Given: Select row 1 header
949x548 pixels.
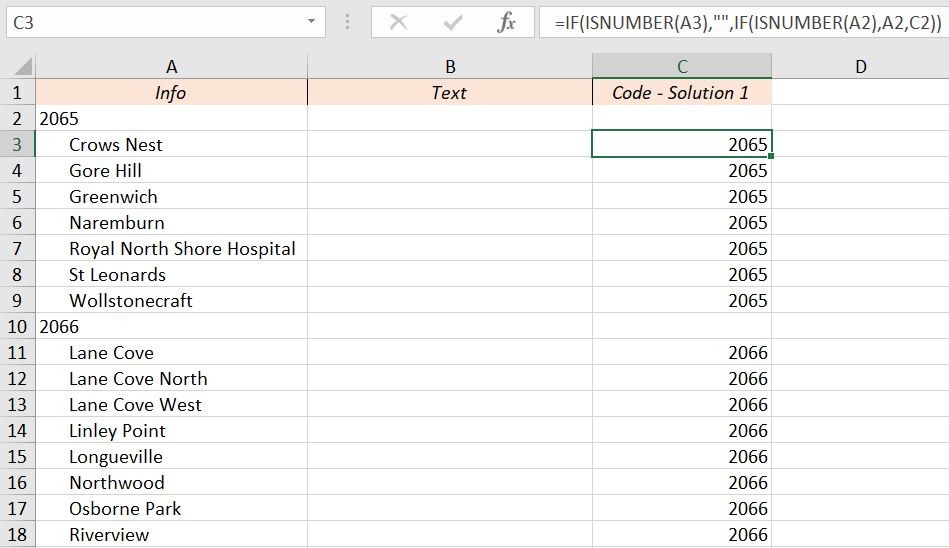Looking at the screenshot, I should point(17,92).
